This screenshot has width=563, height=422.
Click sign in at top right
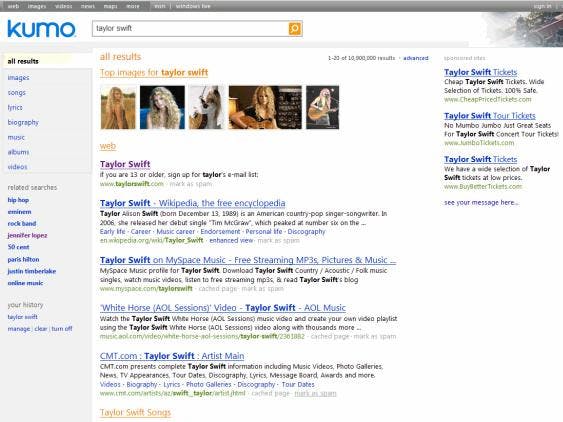click(x=542, y=6)
